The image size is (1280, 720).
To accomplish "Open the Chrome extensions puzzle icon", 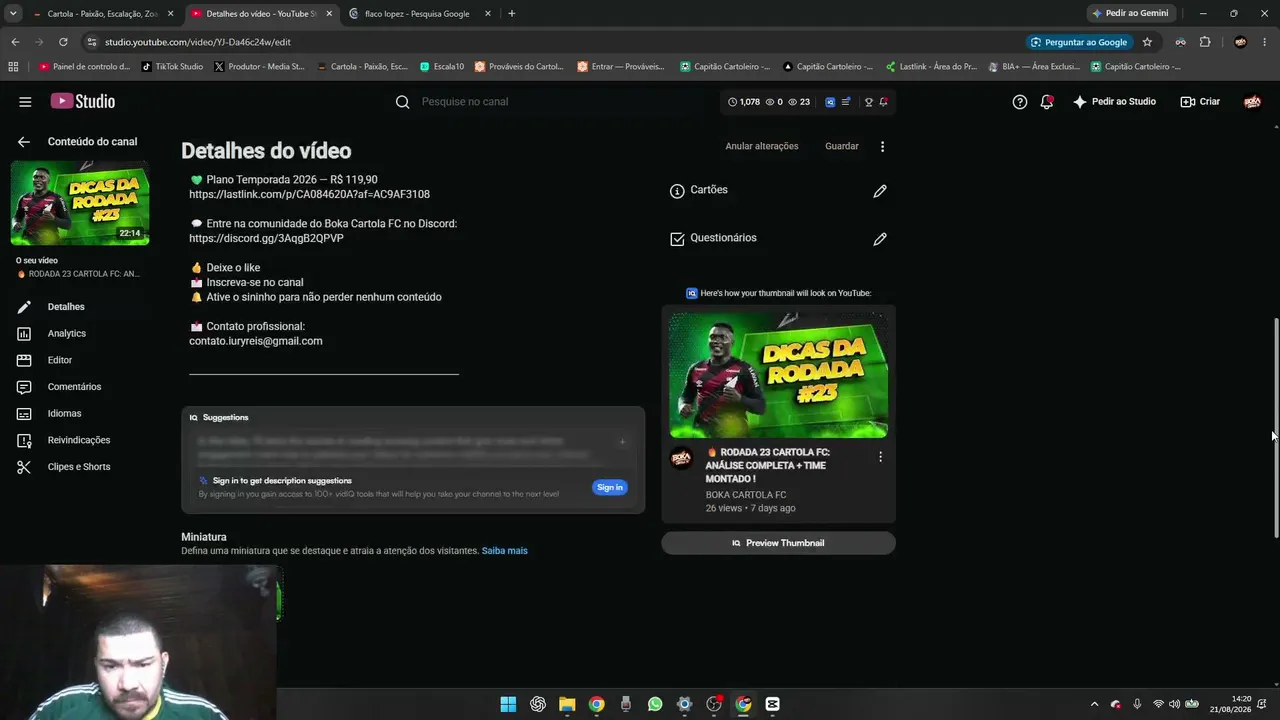I will [x=1205, y=42].
